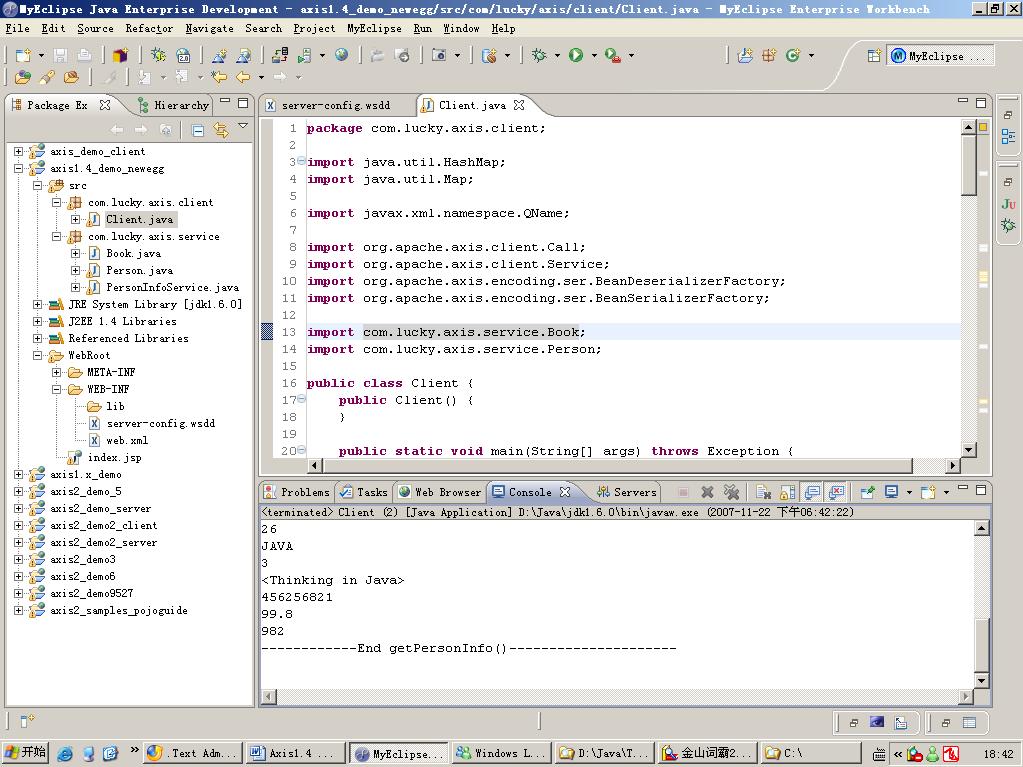Open the Source menu
The height and width of the screenshot is (767, 1023).
point(95,29)
